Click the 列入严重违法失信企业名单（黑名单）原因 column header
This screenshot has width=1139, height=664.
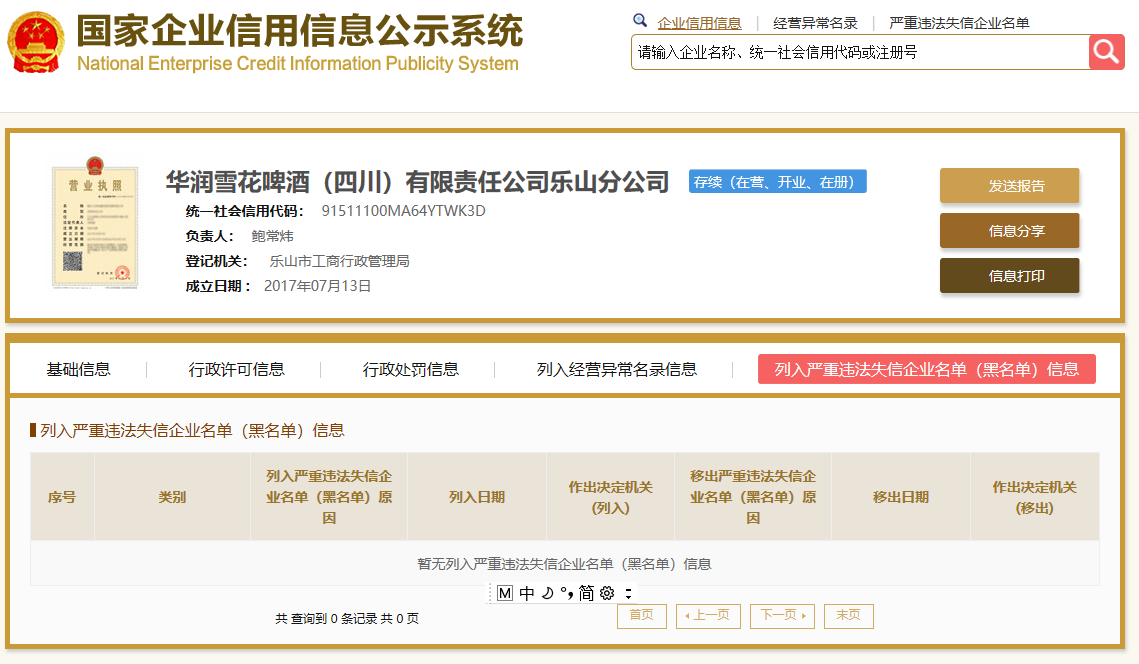coord(329,497)
